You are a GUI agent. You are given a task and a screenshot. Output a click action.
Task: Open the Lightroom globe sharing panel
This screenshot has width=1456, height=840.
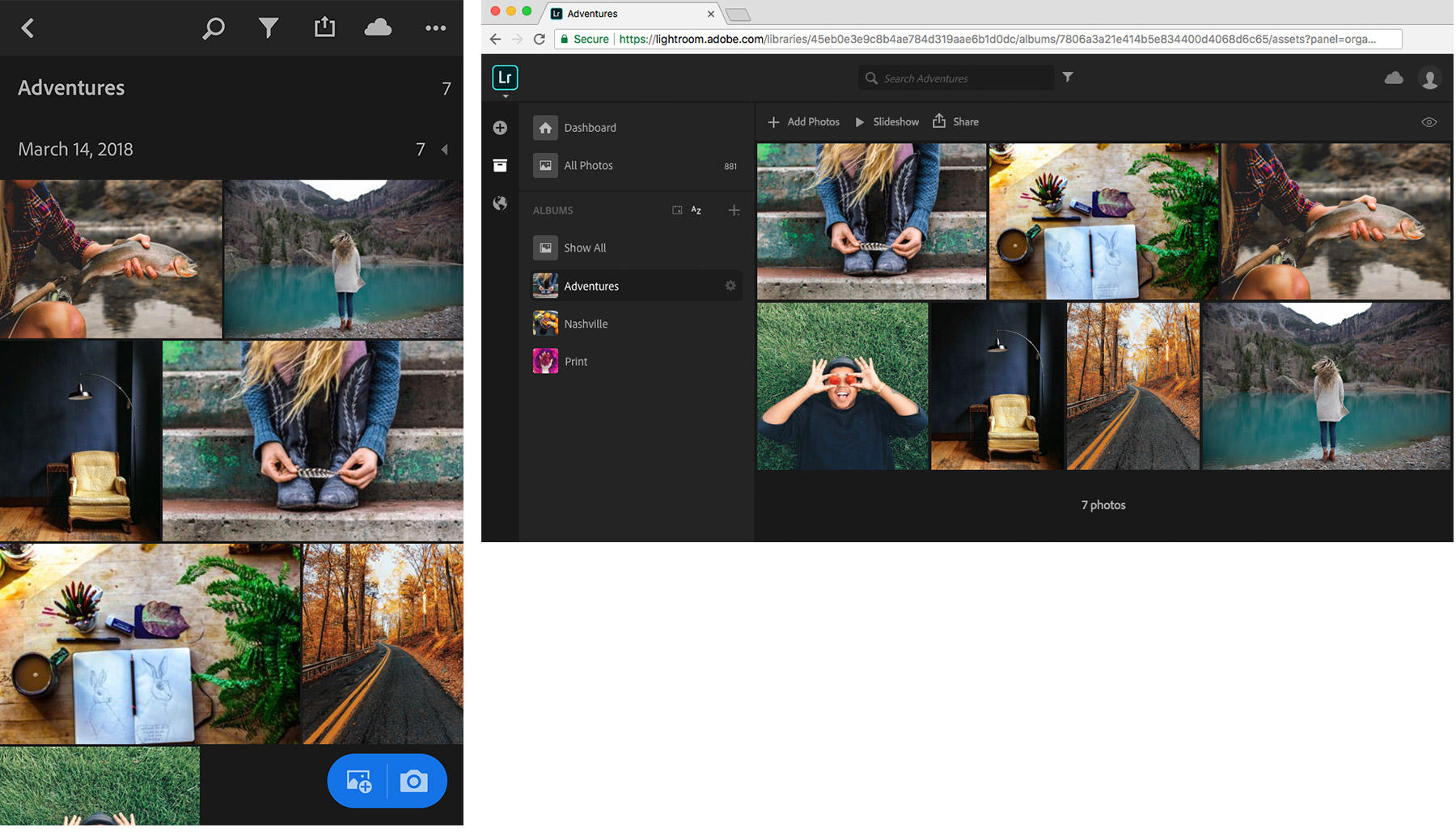coord(500,203)
